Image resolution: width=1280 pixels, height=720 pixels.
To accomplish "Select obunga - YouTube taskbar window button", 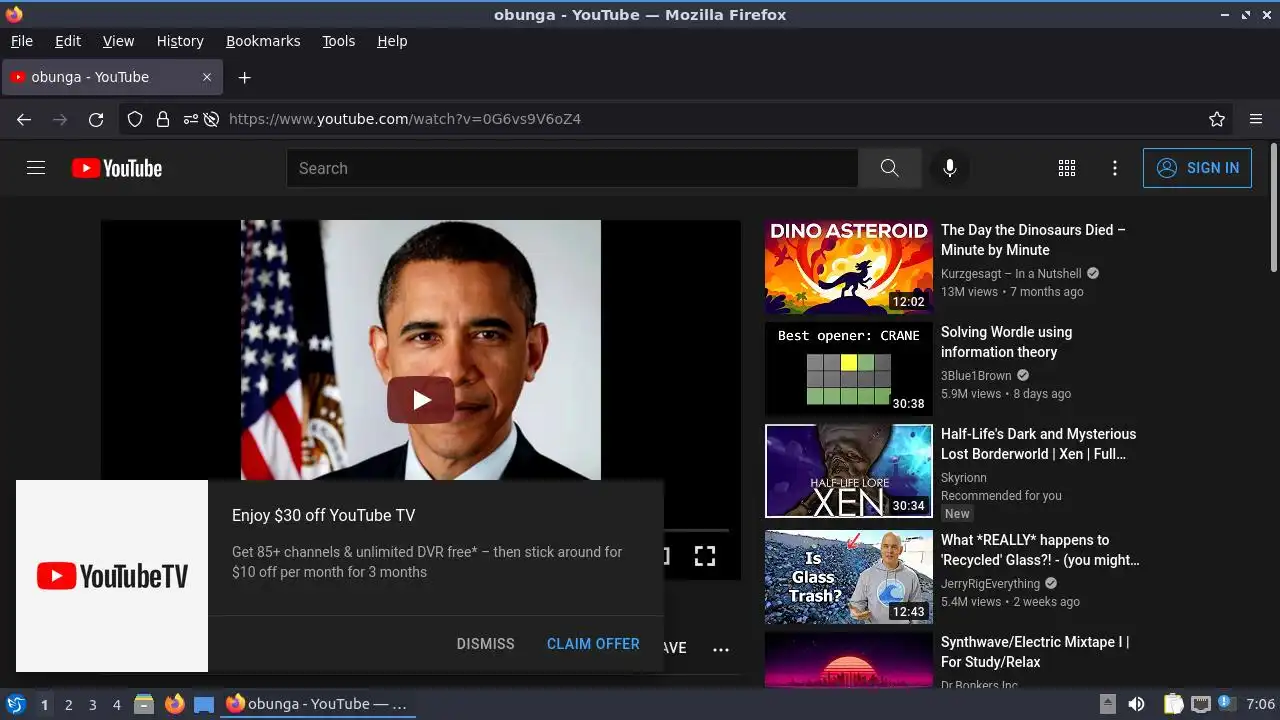I will coord(318,704).
